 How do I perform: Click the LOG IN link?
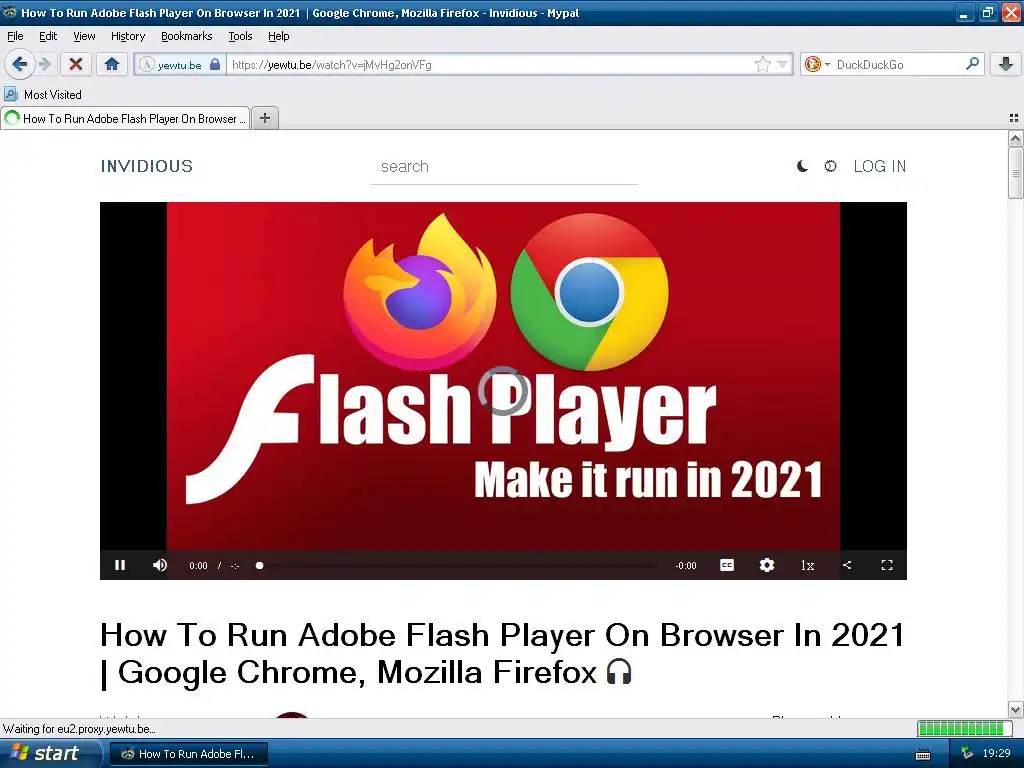click(x=880, y=167)
